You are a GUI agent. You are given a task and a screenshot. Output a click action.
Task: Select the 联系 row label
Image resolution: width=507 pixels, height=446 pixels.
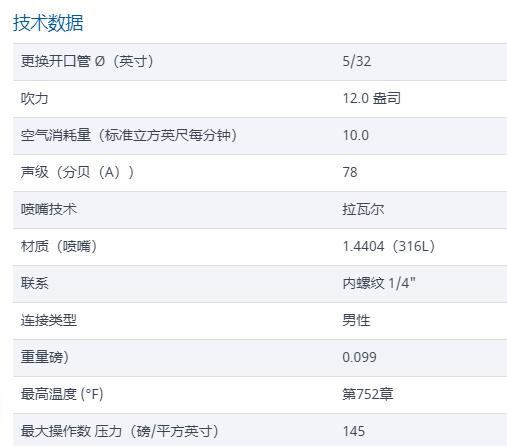point(35,283)
